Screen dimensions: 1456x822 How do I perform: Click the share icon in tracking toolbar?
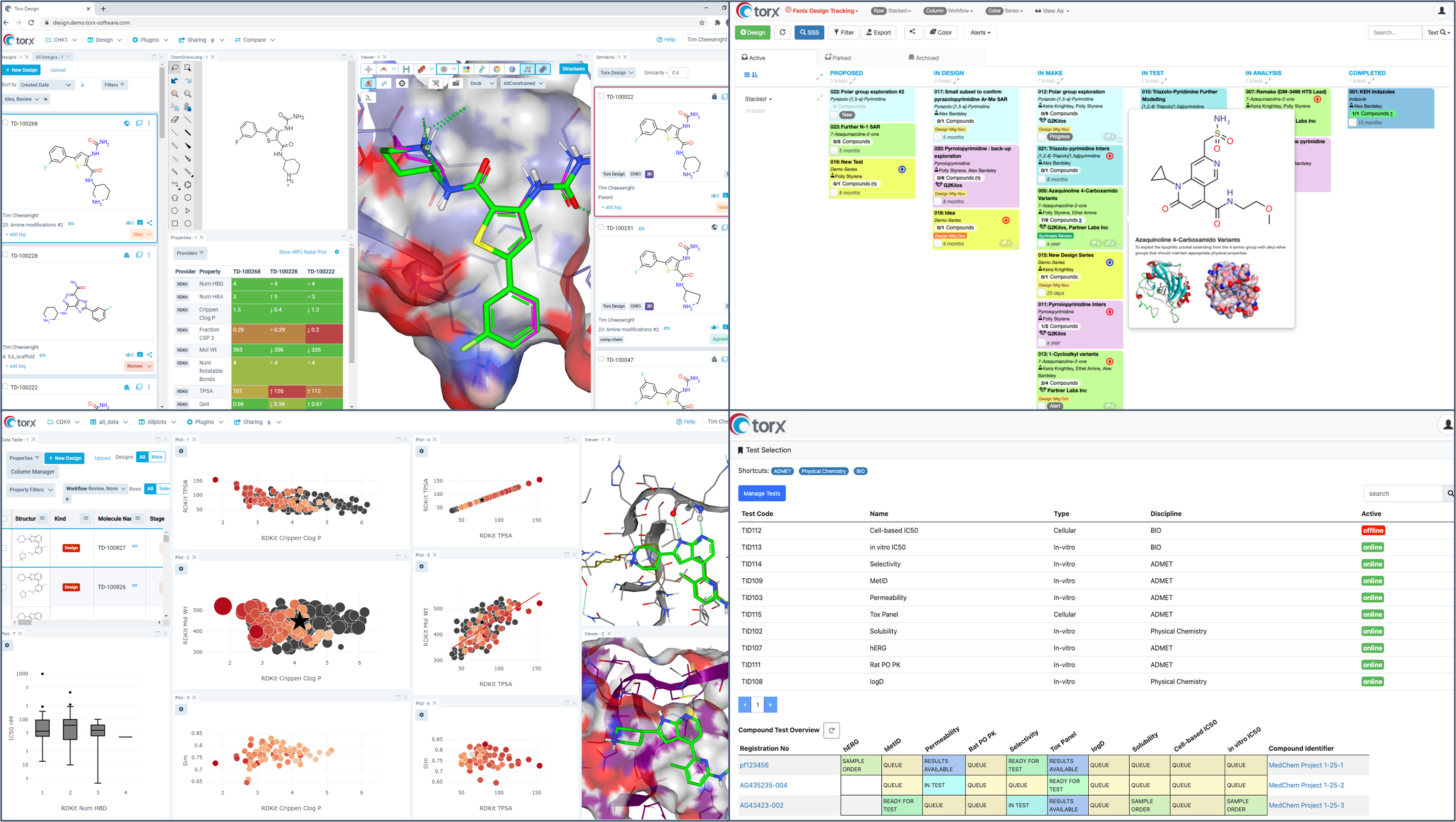(913, 33)
